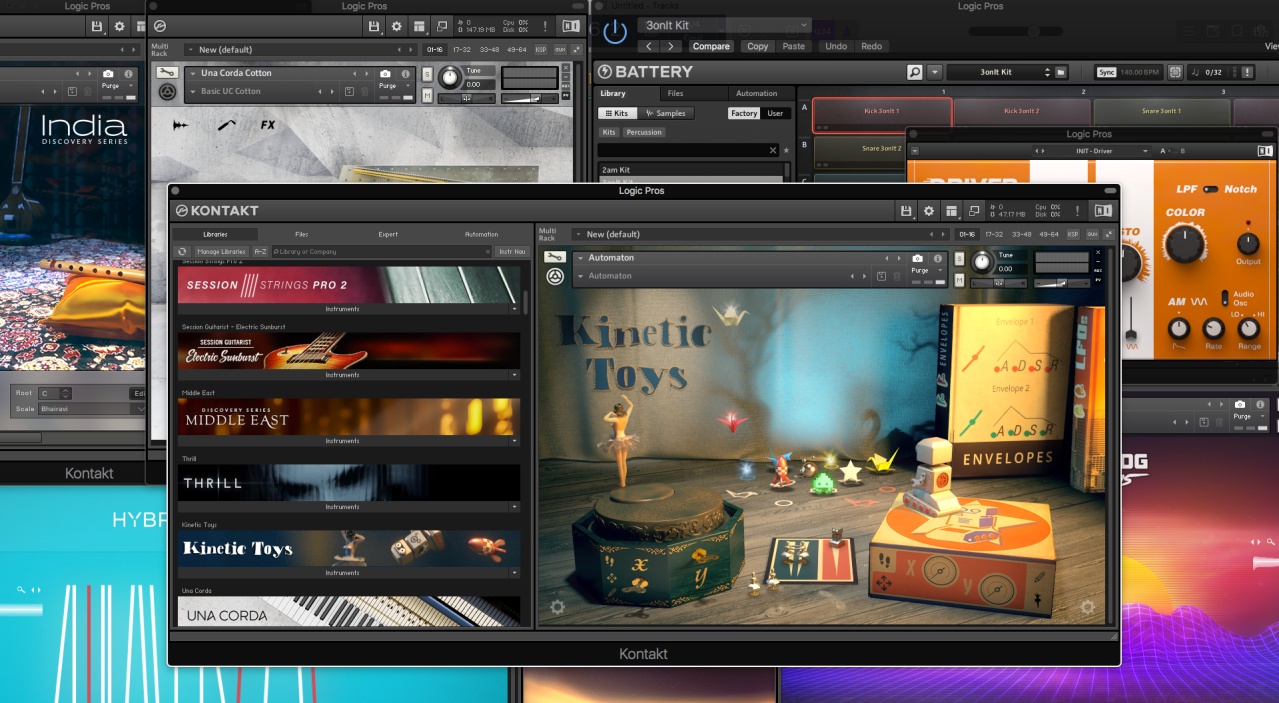This screenshot has width=1279, height=703.
Task: Click the refresh libraries icon beside Manage Libraries
Action: [x=182, y=251]
